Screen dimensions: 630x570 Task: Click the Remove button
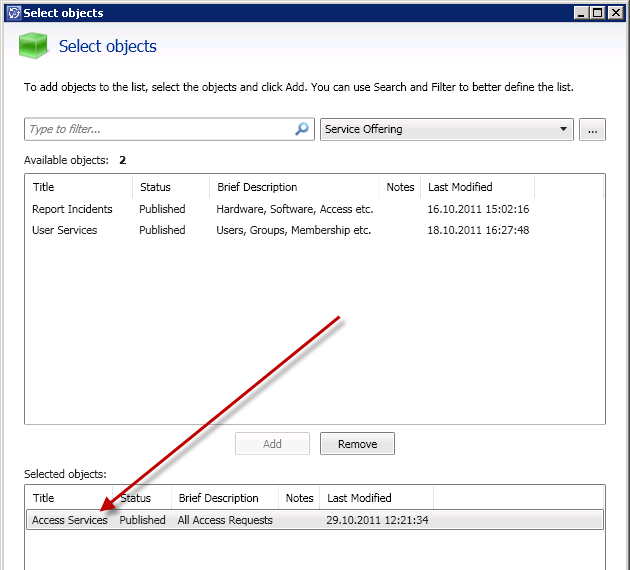tap(357, 444)
